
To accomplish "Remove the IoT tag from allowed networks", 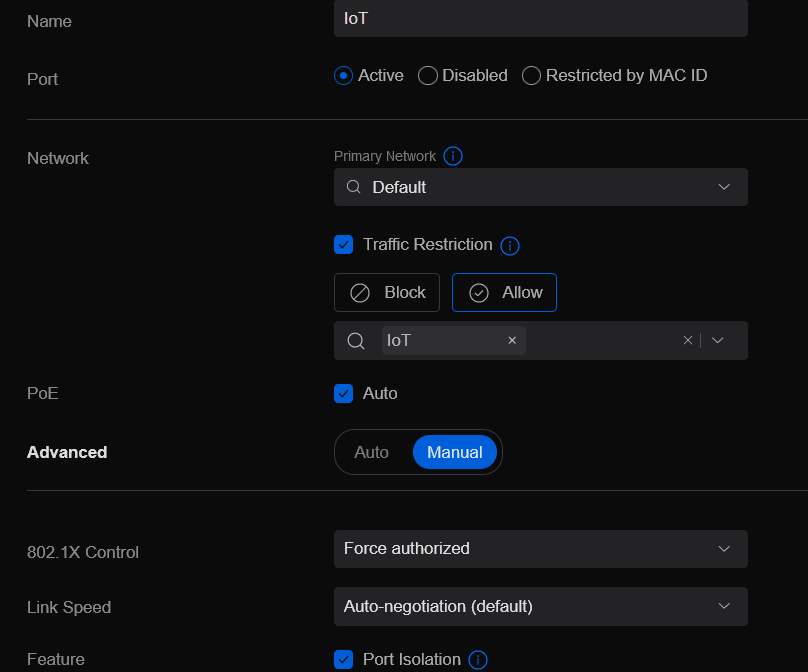I will point(512,340).
